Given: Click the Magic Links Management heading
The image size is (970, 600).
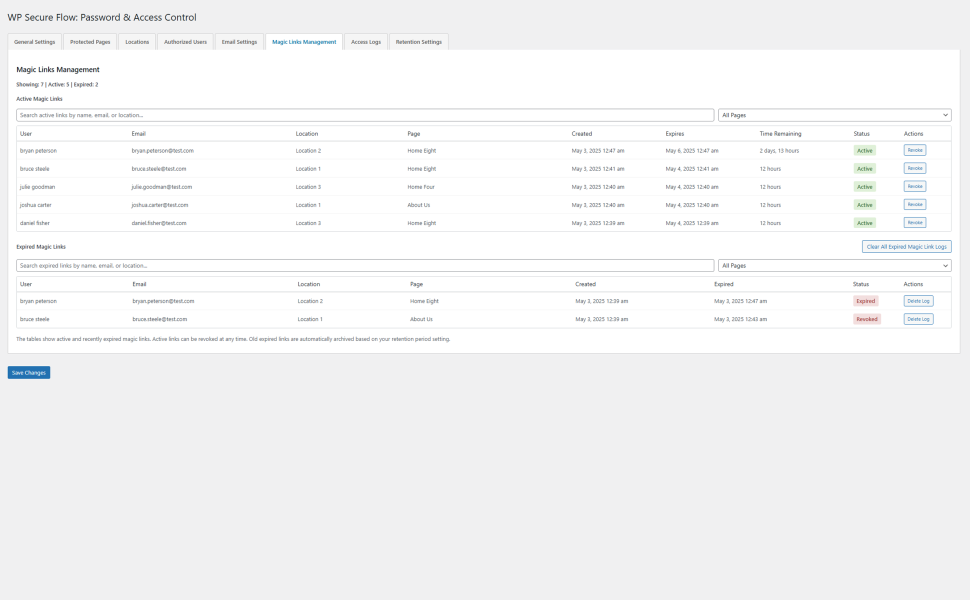Looking at the screenshot, I should point(58,69).
